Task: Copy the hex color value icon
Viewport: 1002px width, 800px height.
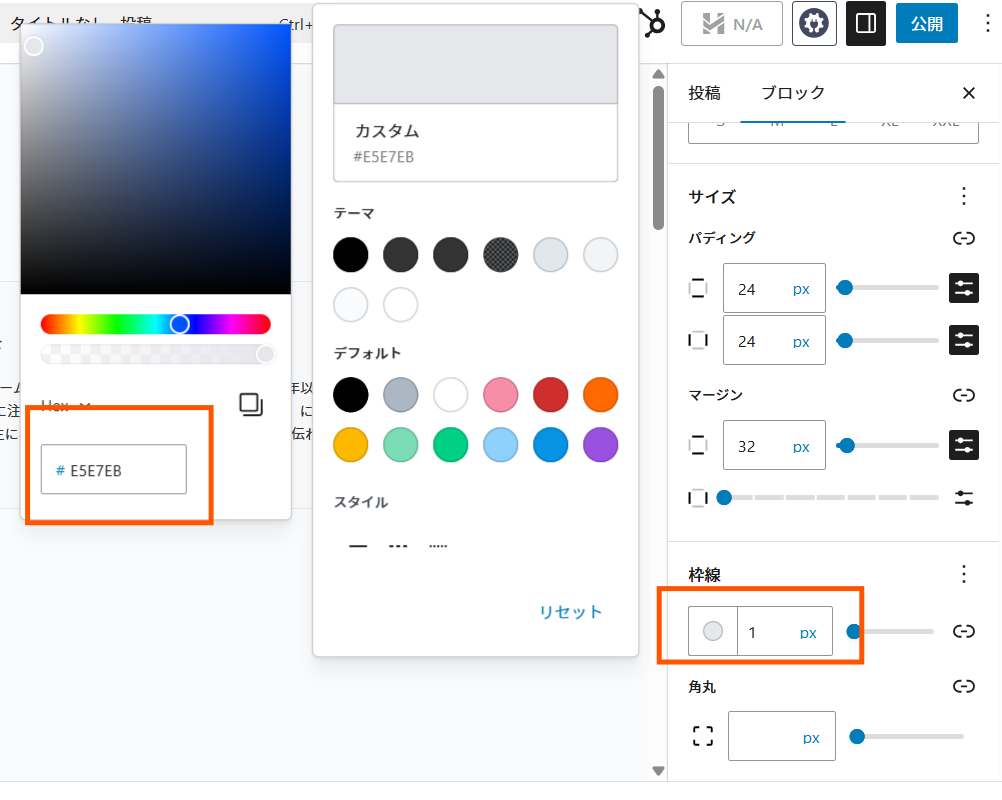Action: tap(251, 404)
